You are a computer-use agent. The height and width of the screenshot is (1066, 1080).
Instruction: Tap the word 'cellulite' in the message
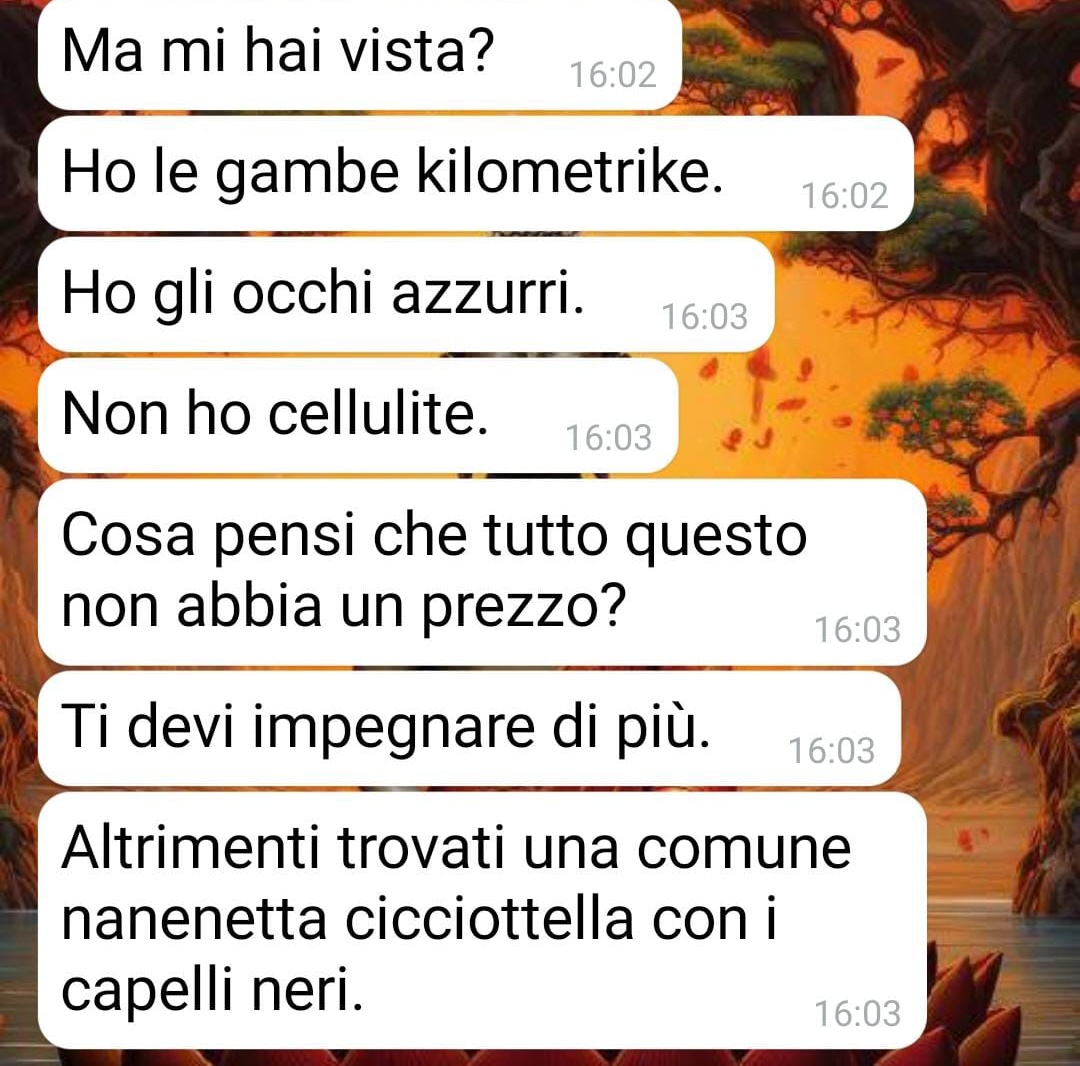tap(378, 414)
